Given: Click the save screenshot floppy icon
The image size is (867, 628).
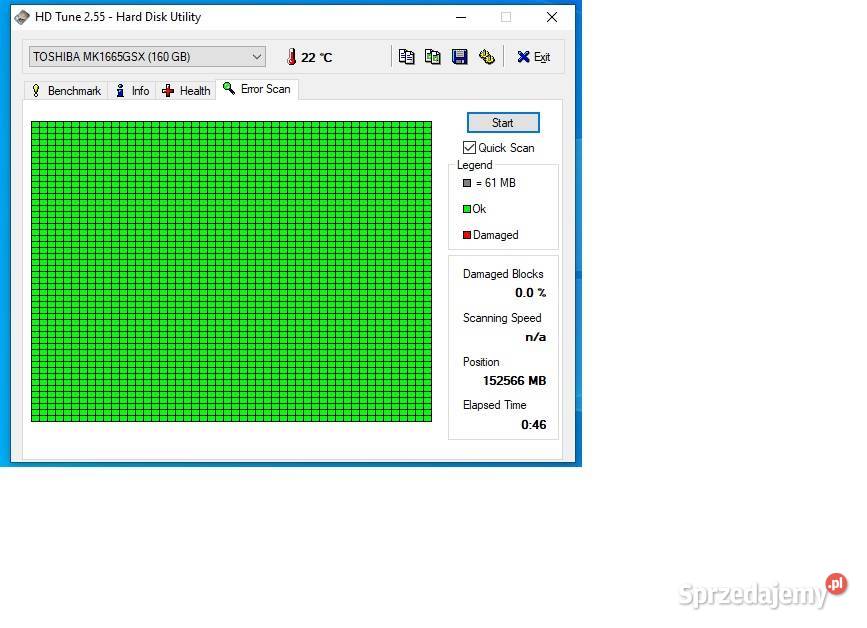Looking at the screenshot, I should pos(459,57).
